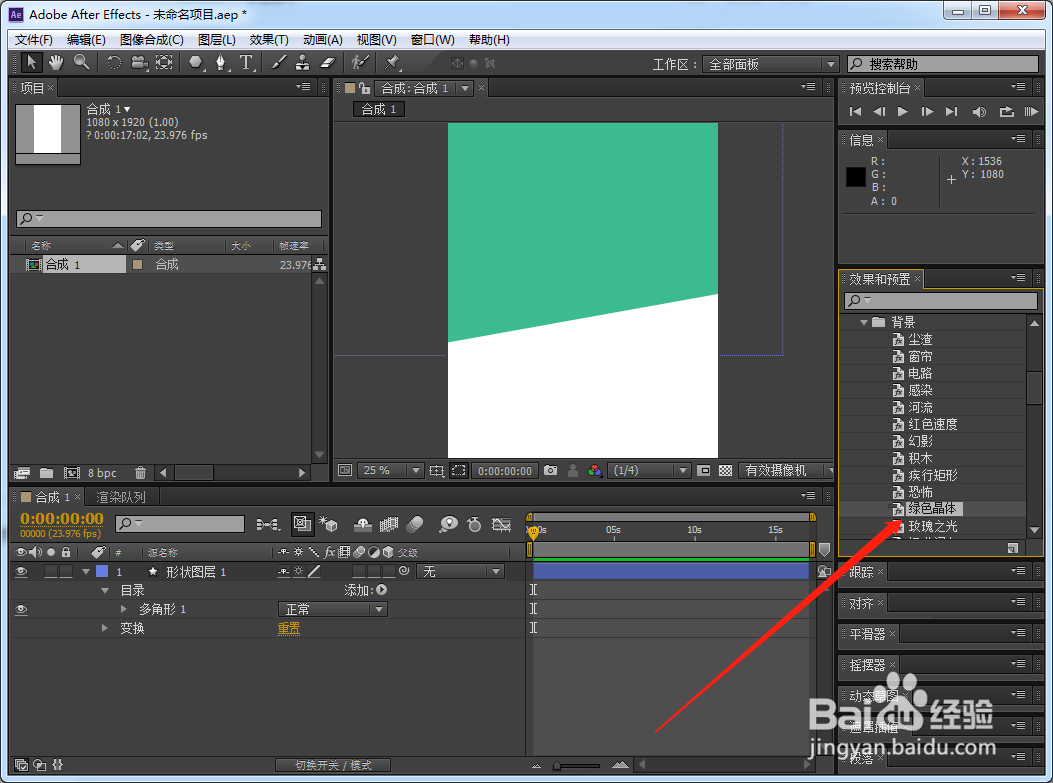The height and width of the screenshot is (783, 1053).
Task: Click the loop option in preview console
Action: (x=1006, y=111)
